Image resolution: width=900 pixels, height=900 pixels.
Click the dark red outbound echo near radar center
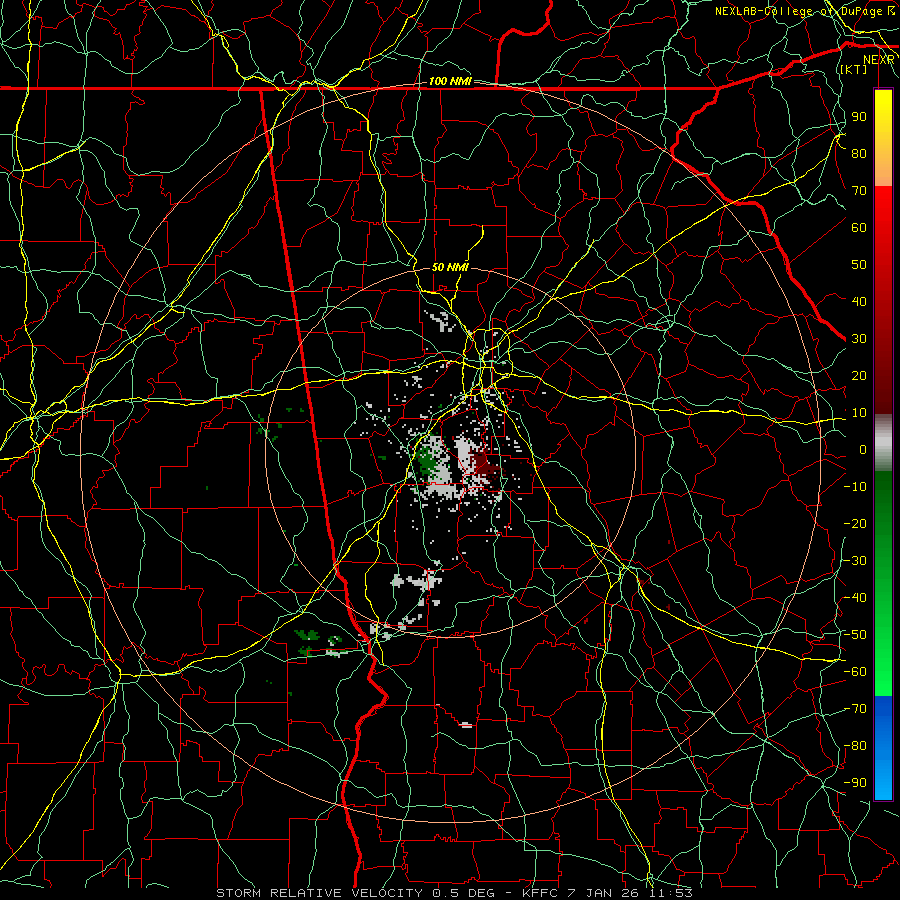(486, 464)
